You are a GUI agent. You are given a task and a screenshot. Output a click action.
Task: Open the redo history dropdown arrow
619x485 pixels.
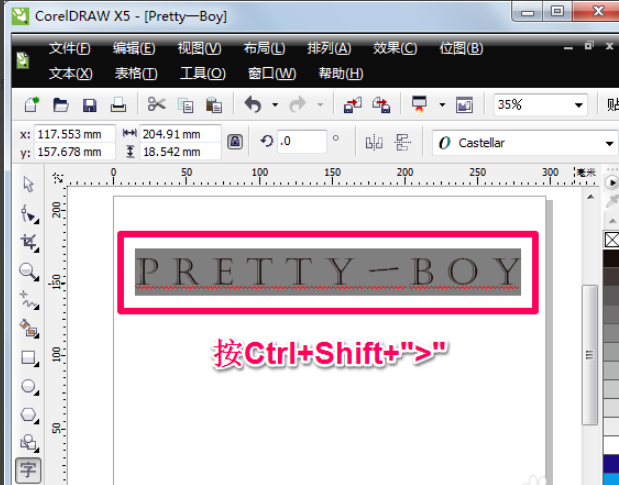click(x=320, y=105)
